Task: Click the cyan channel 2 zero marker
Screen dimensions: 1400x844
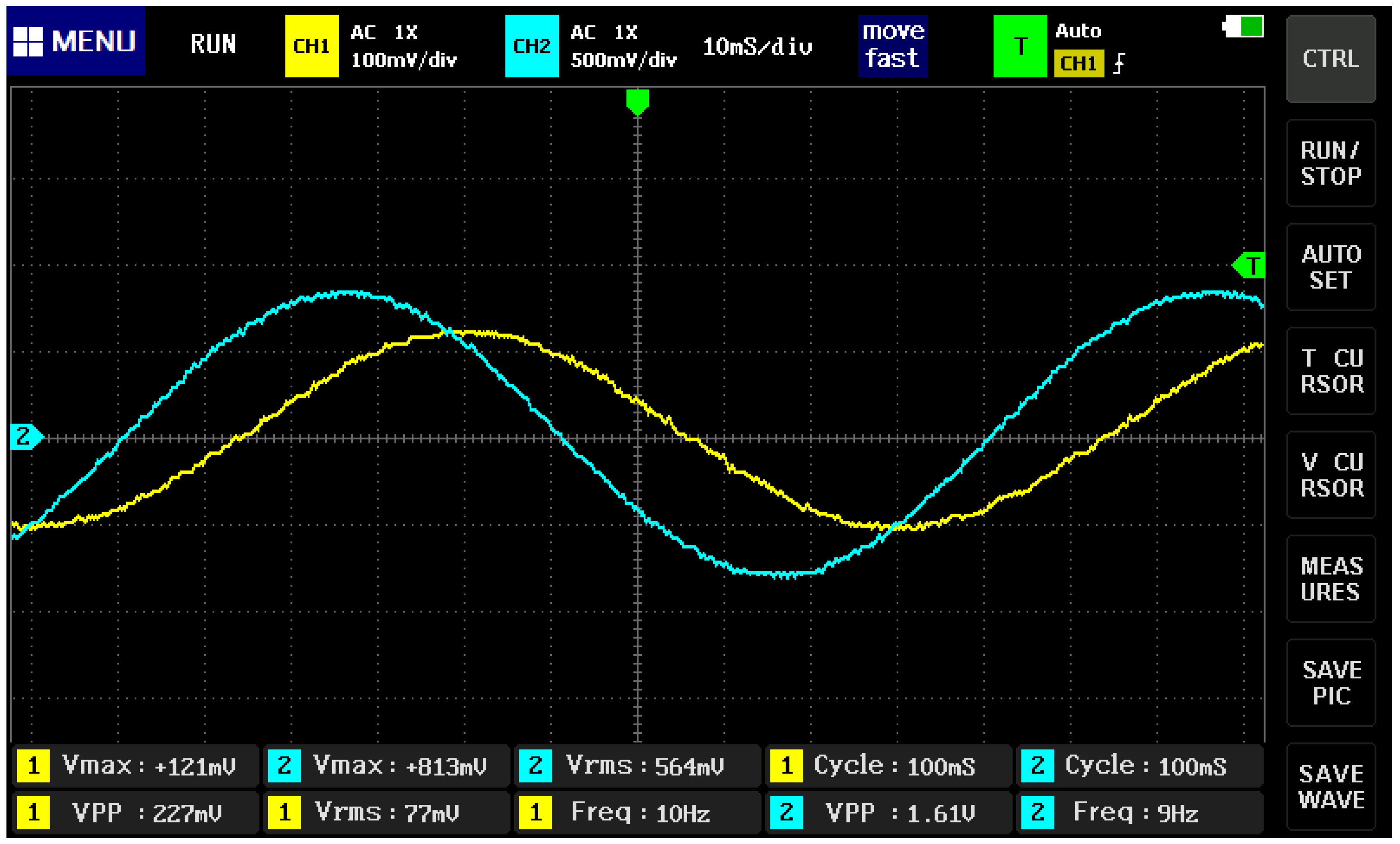Action: pos(25,436)
